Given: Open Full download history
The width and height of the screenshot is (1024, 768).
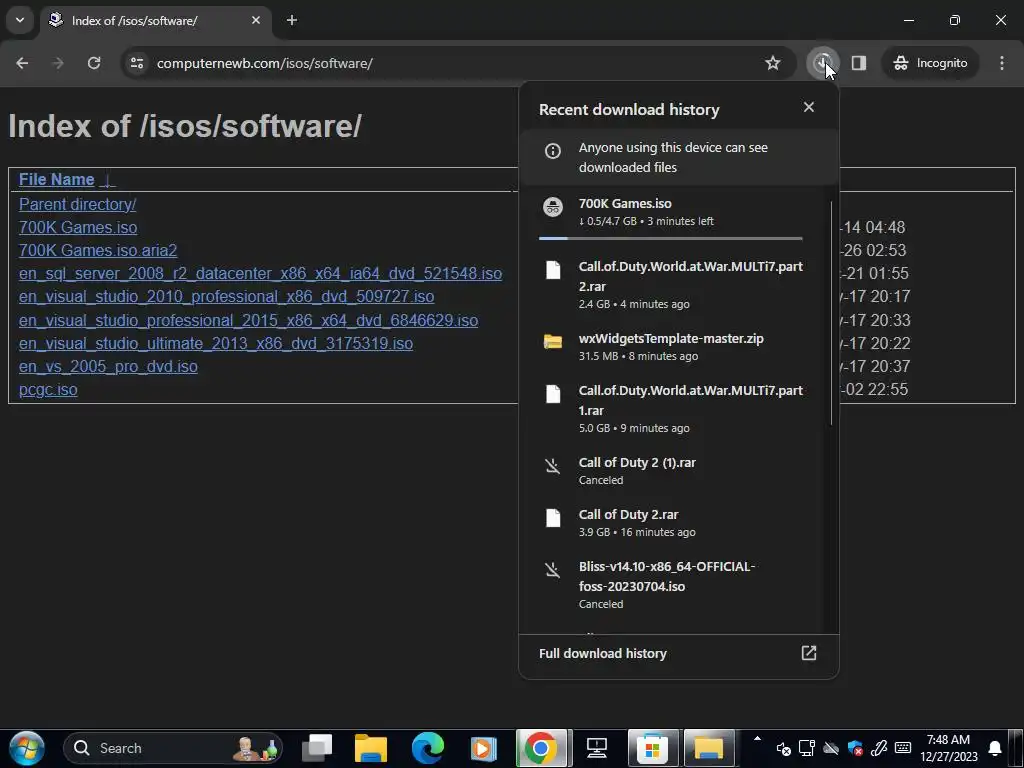Looking at the screenshot, I should tap(679, 653).
